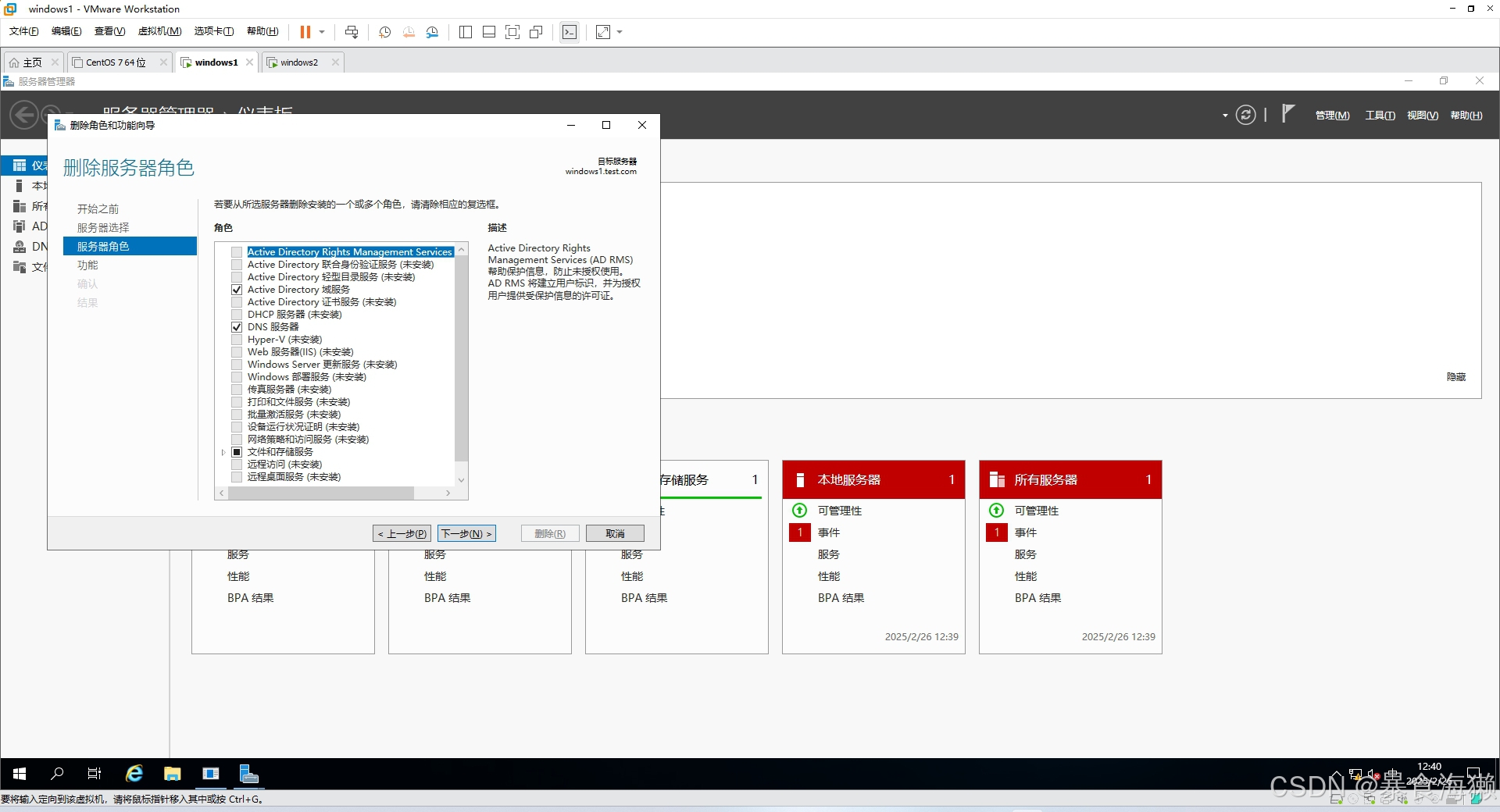1500x812 pixels.
Task: Uncheck the DNS 服务器 role checkbox
Action: pyautogui.click(x=237, y=327)
